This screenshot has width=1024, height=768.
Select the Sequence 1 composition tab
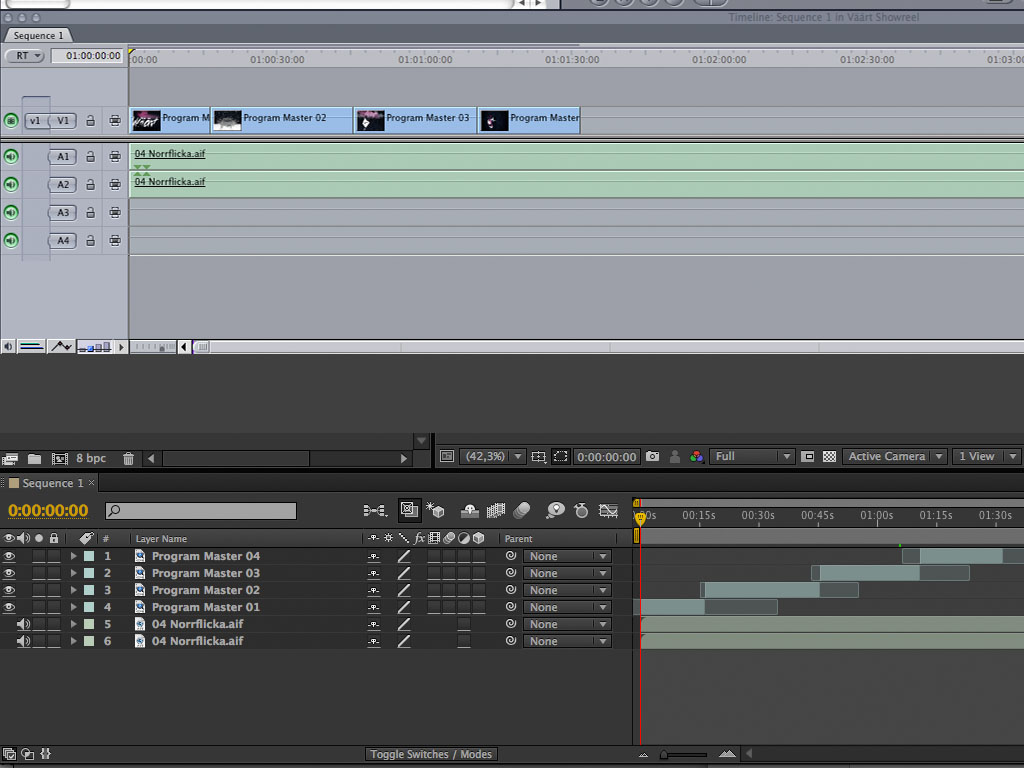click(x=53, y=483)
